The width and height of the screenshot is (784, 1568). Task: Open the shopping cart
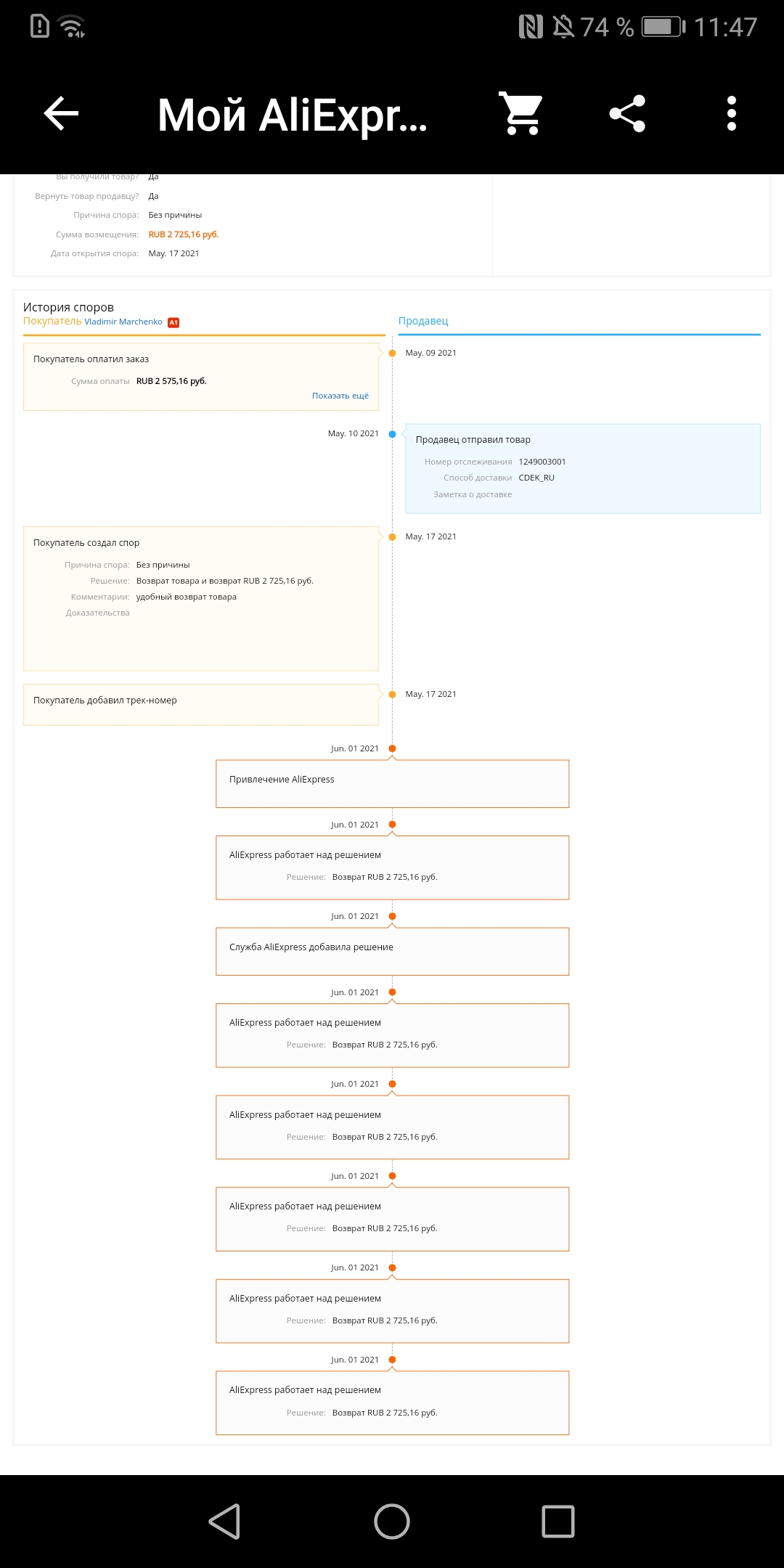tap(522, 113)
